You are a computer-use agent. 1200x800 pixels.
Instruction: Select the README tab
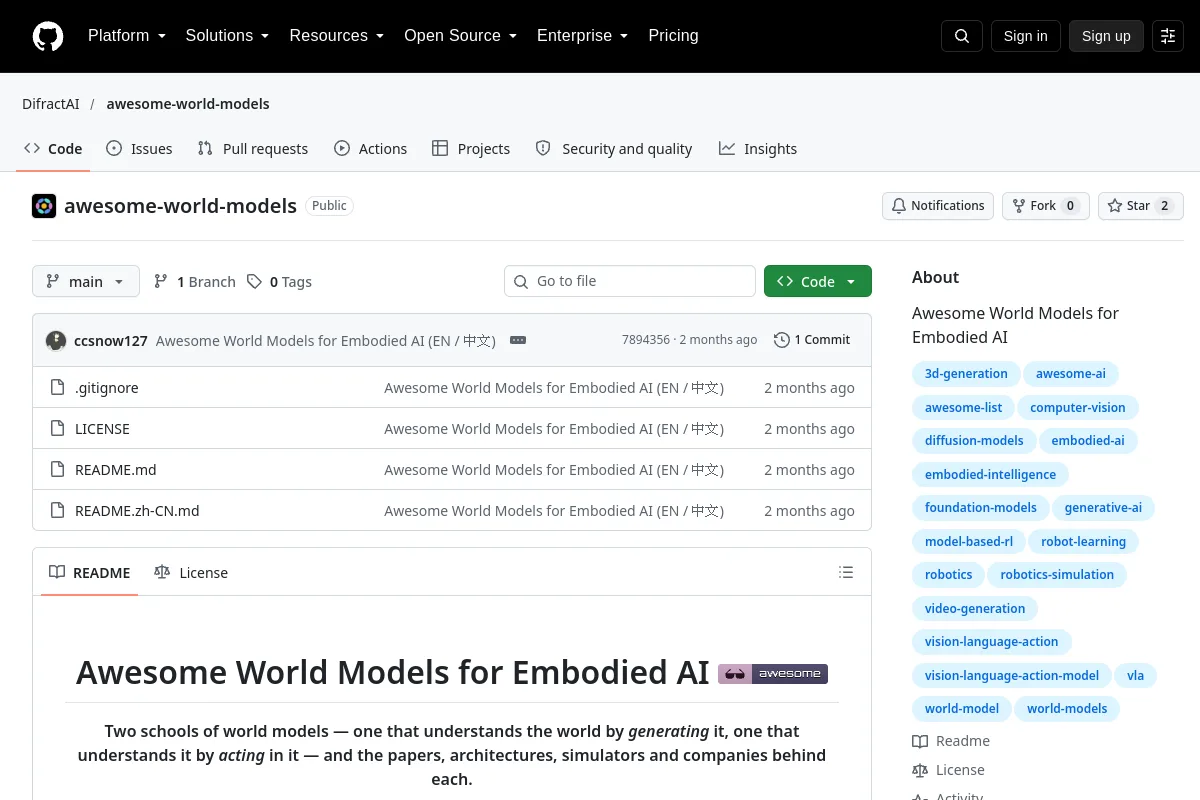point(90,573)
